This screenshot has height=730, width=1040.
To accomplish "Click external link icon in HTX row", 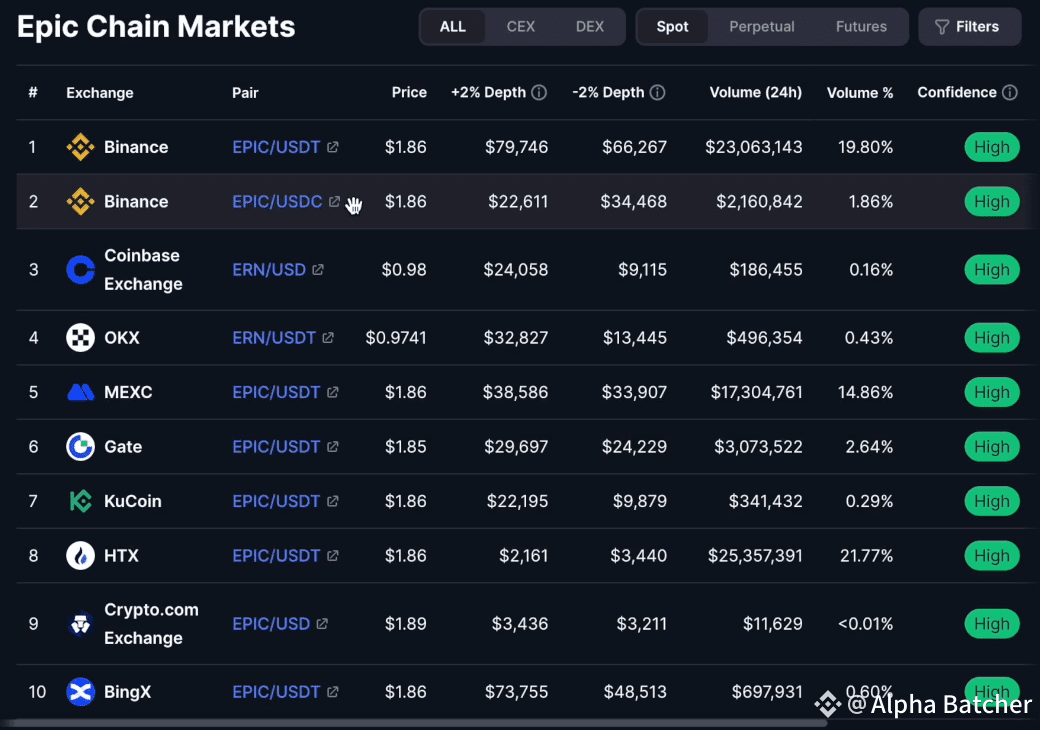I will pyautogui.click(x=332, y=556).
